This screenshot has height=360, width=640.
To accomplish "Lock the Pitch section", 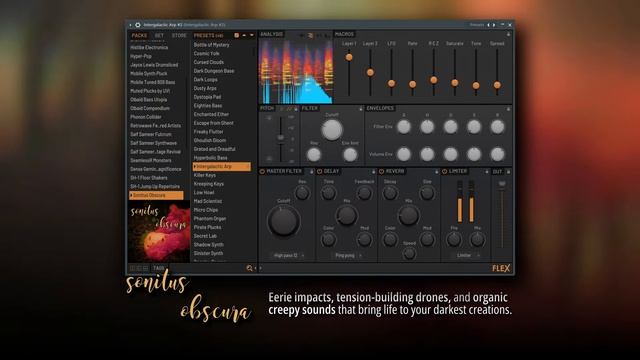I will click(296, 109).
